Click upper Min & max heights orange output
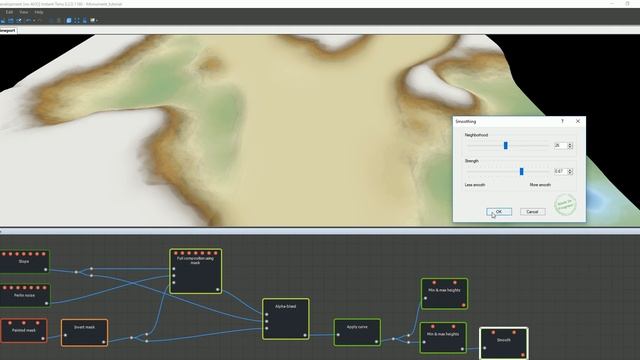Image resolution: width=640 pixels, height=360 pixels. (463, 305)
